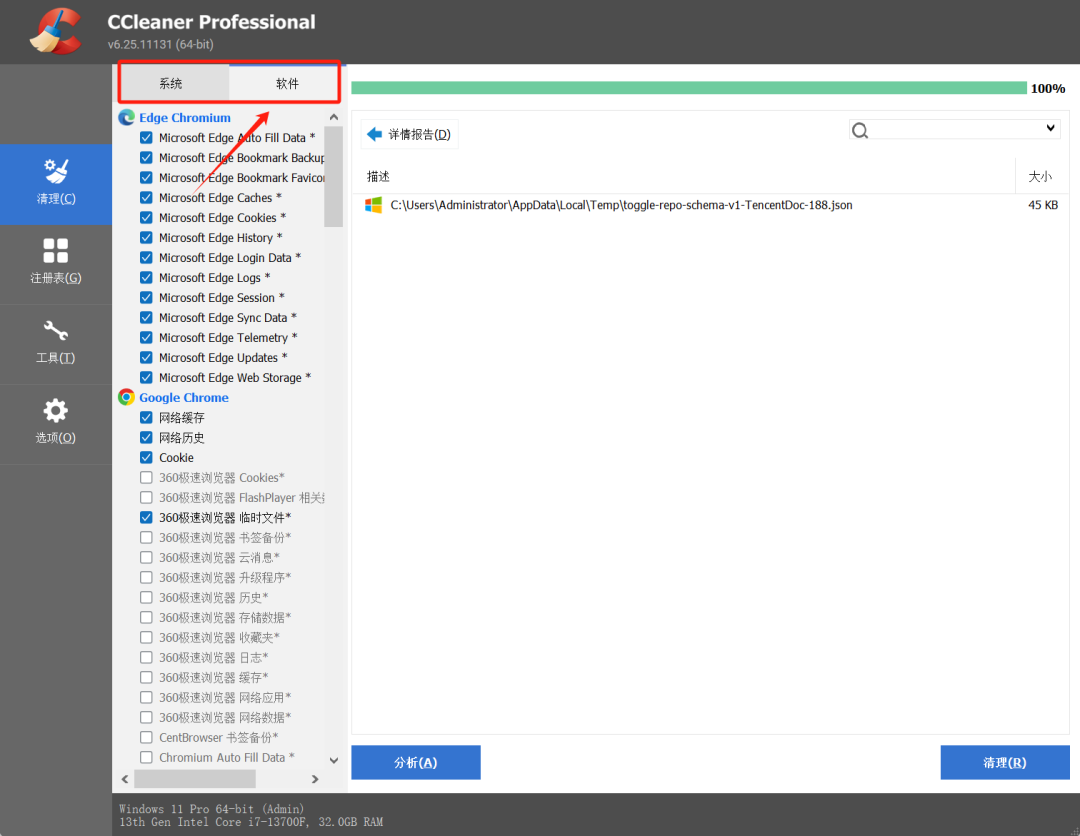Open the search box dropdown arrow
Viewport: 1080px width, 836px height.
[1050, 128]
